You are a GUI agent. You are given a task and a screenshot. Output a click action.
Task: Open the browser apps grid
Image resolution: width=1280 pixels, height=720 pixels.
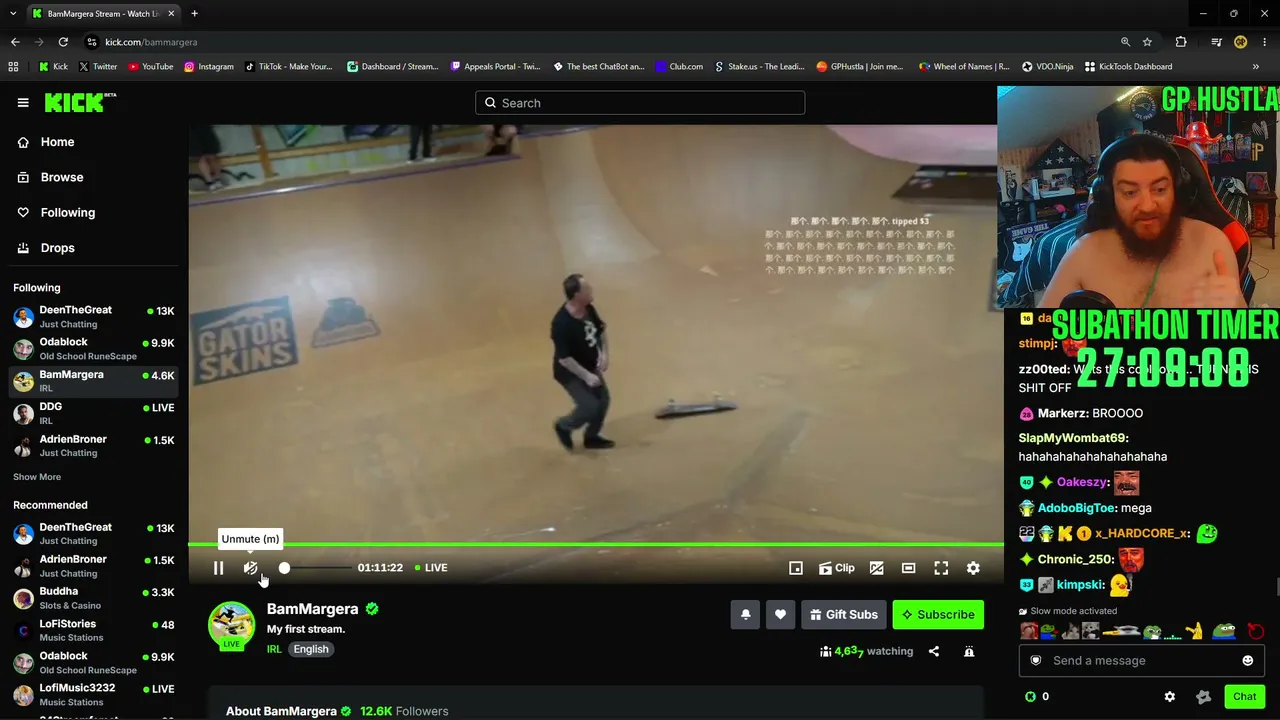13,67
